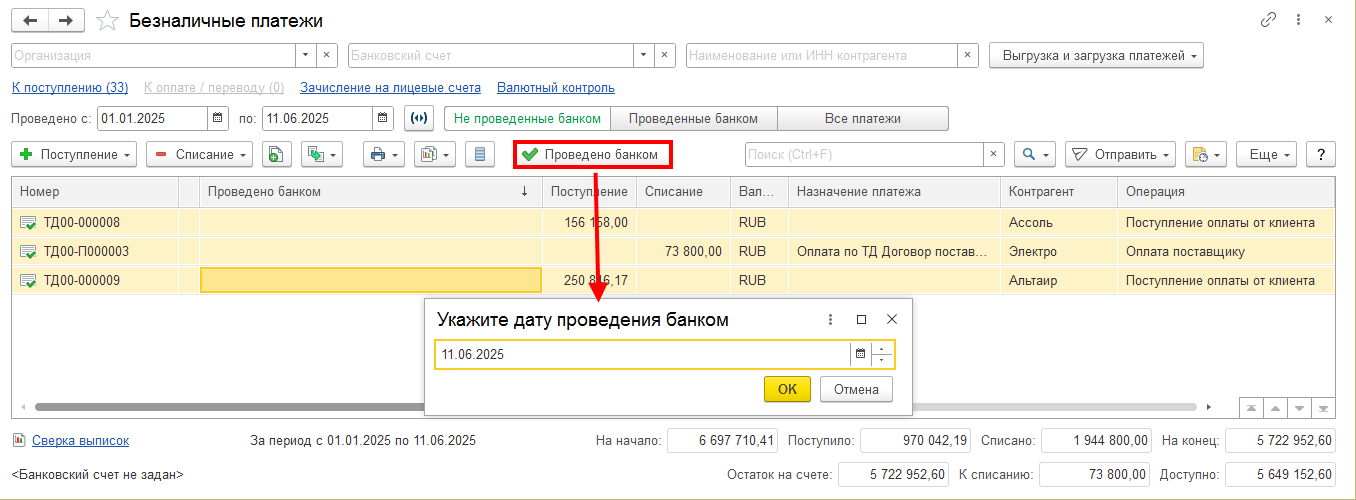Open the Валютный контроль link
Screen dimensions: 1356x500
(556, 88)
